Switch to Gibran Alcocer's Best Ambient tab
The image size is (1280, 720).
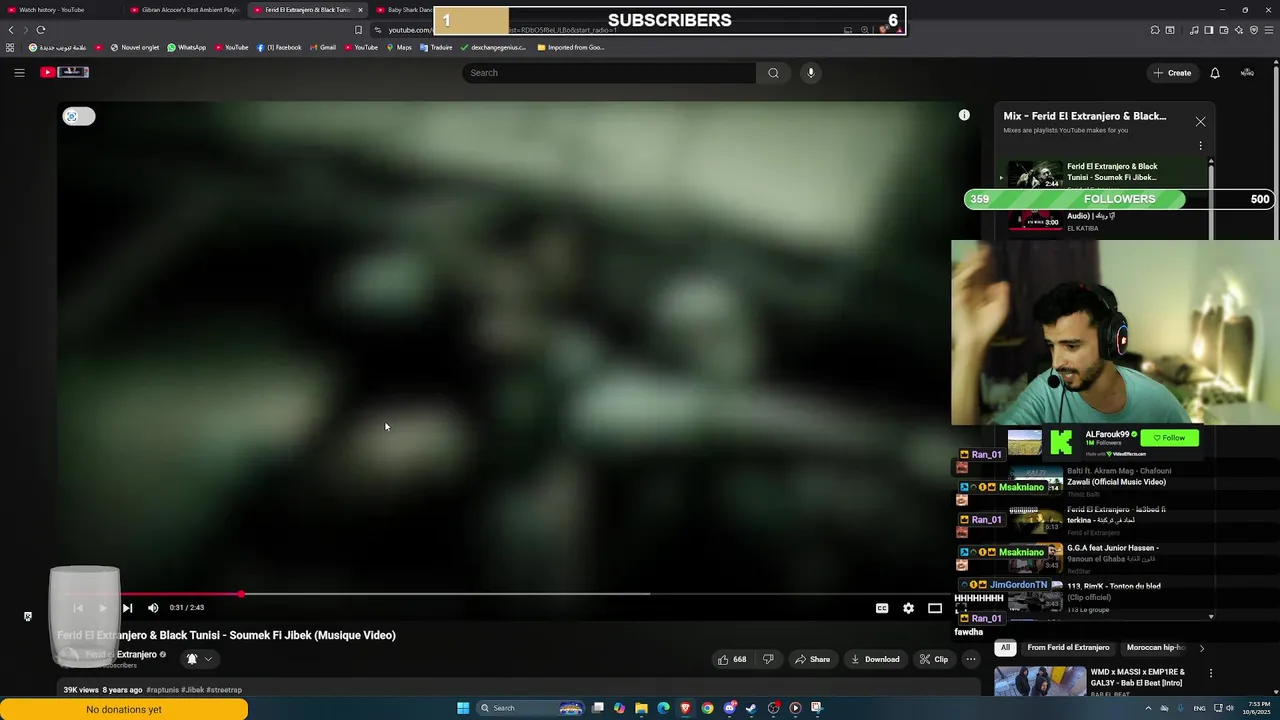pos(185,10)
